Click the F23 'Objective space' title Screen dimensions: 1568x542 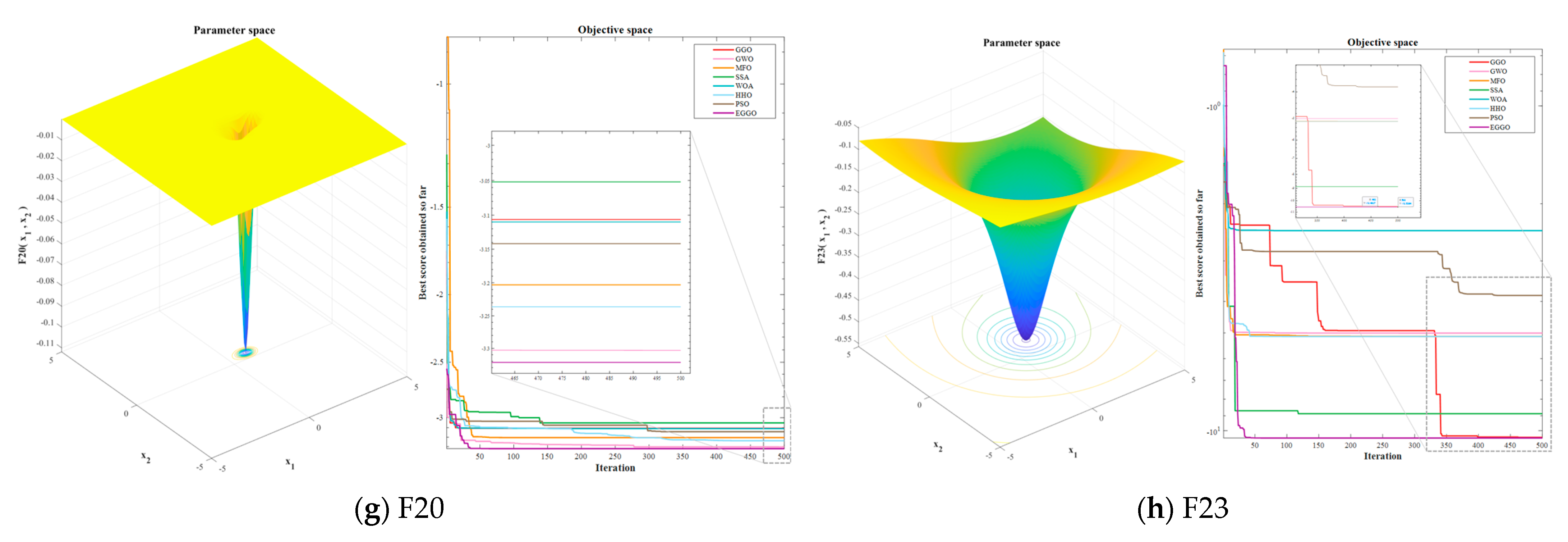(x=1382, y=42)
